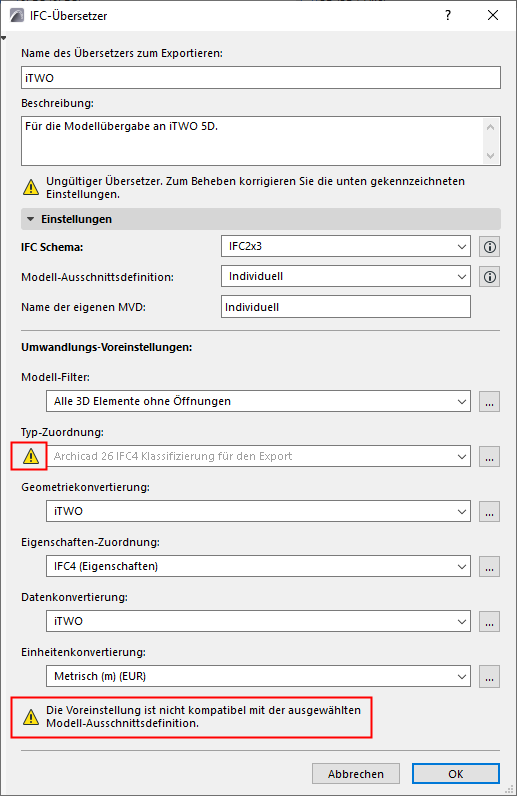The height and width of the screenshot is (796, 517).
Task: Collapse the Einstellungen section
Action: click(x=30, y=219)
